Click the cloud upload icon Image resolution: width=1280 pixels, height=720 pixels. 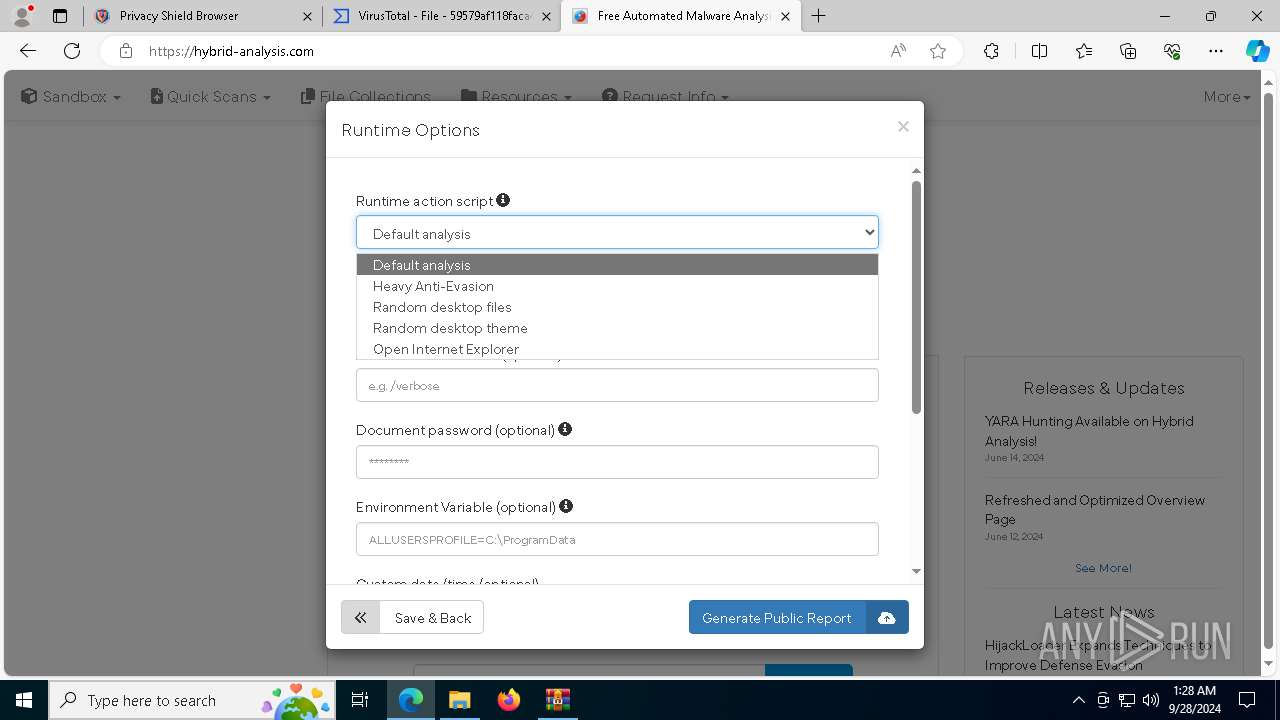tap(887, 618)
